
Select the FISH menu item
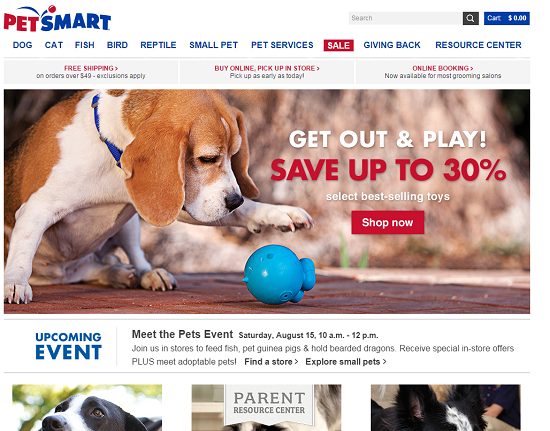pyautogui.click(x=85, y=45)
